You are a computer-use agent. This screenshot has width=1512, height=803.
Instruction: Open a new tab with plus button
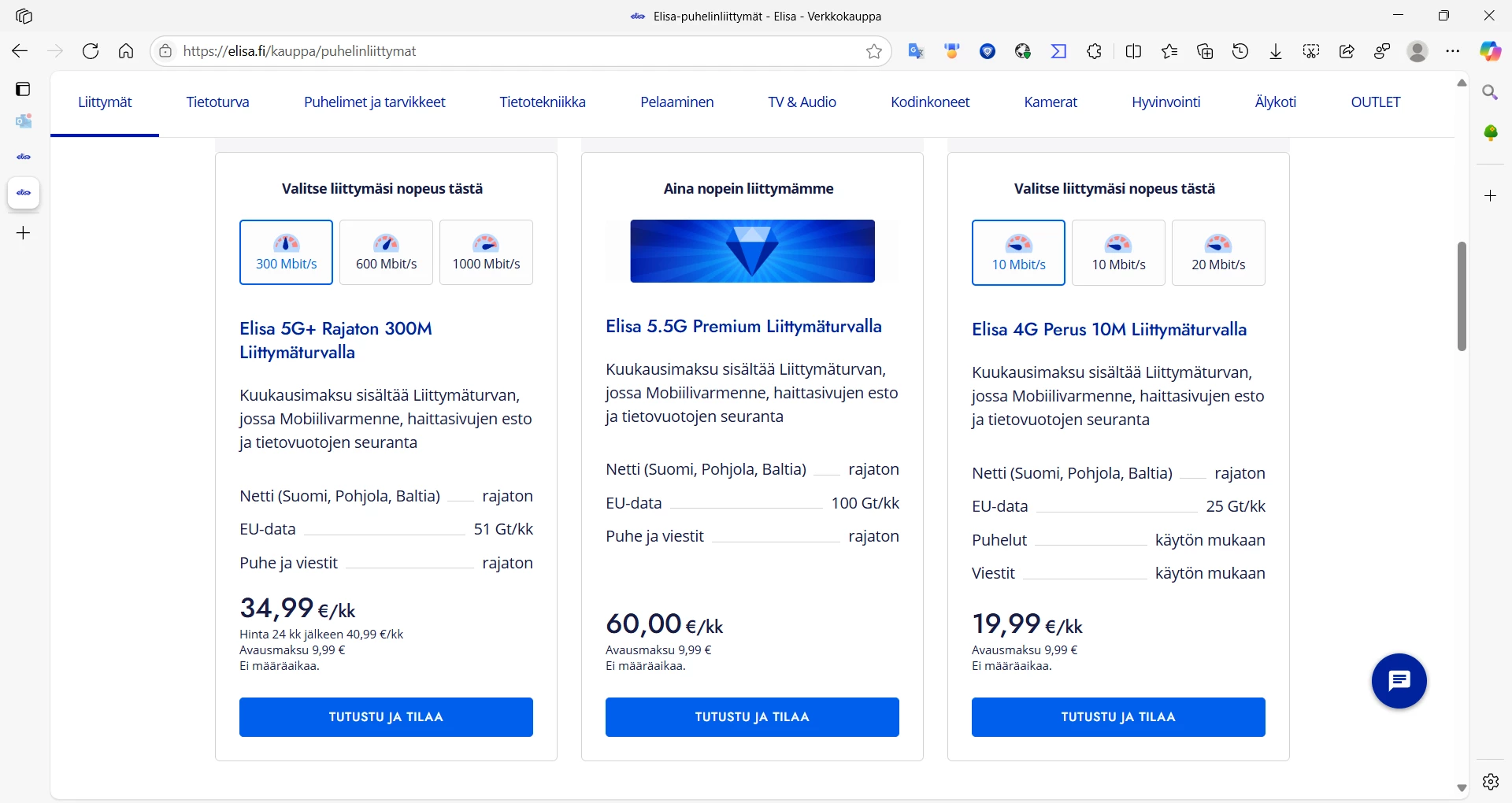coord(24,233)
